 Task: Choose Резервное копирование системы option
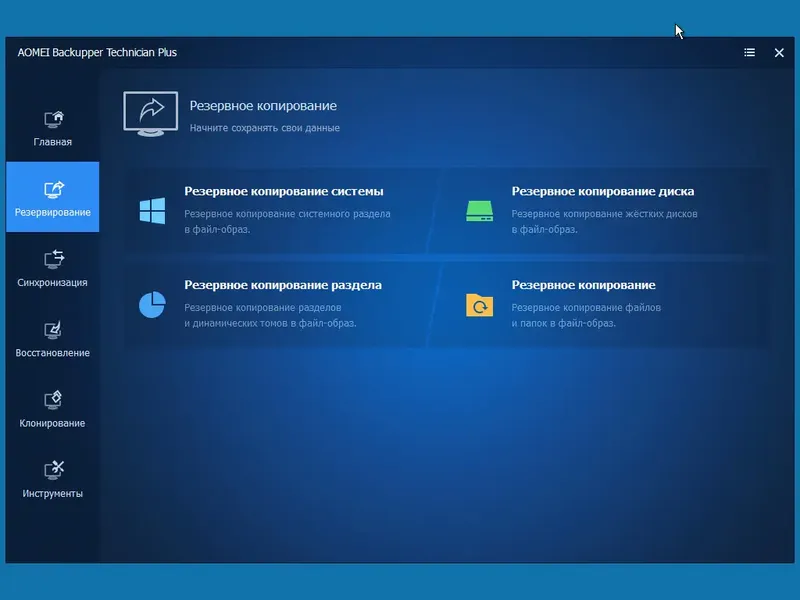pos(284,191)
